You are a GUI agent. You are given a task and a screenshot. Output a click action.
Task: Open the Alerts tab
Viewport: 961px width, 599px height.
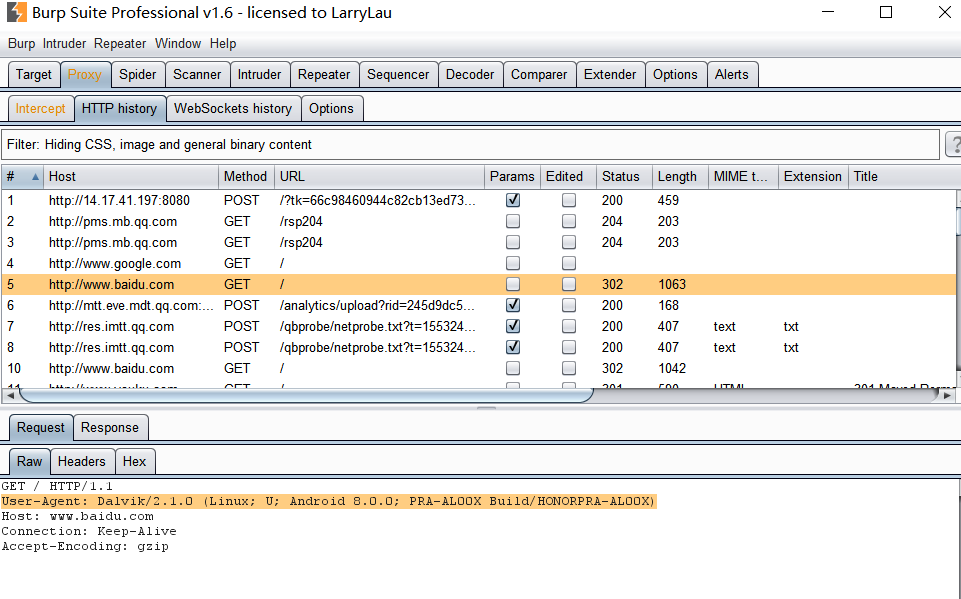732,75
